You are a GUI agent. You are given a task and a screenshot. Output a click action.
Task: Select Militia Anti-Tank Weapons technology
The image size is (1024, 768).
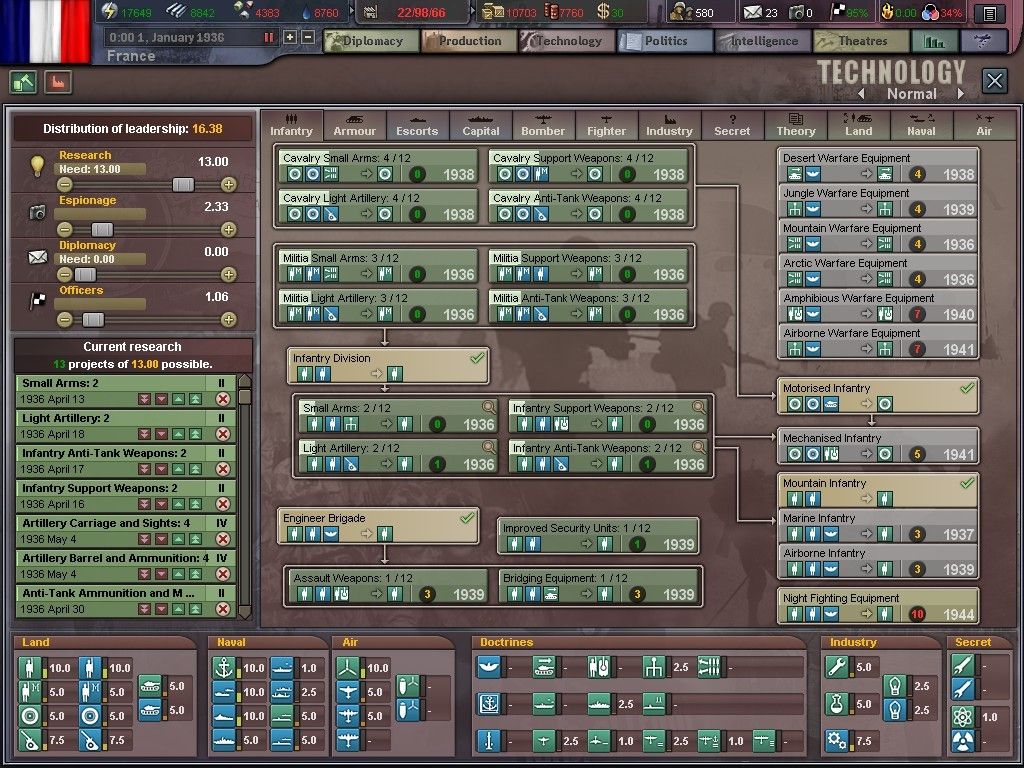tap(588, 307)
